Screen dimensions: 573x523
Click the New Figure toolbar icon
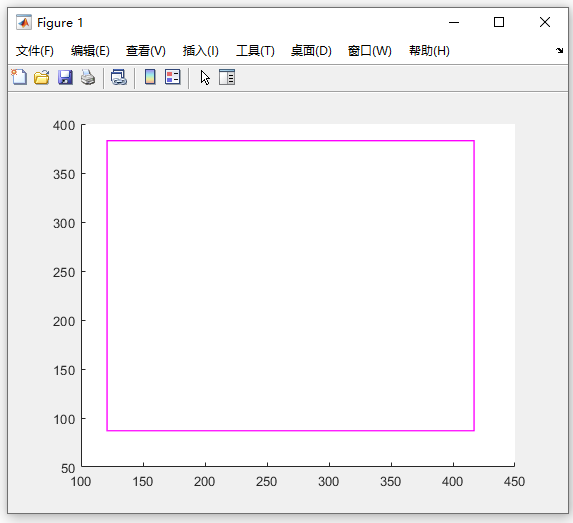click(19, 77)
